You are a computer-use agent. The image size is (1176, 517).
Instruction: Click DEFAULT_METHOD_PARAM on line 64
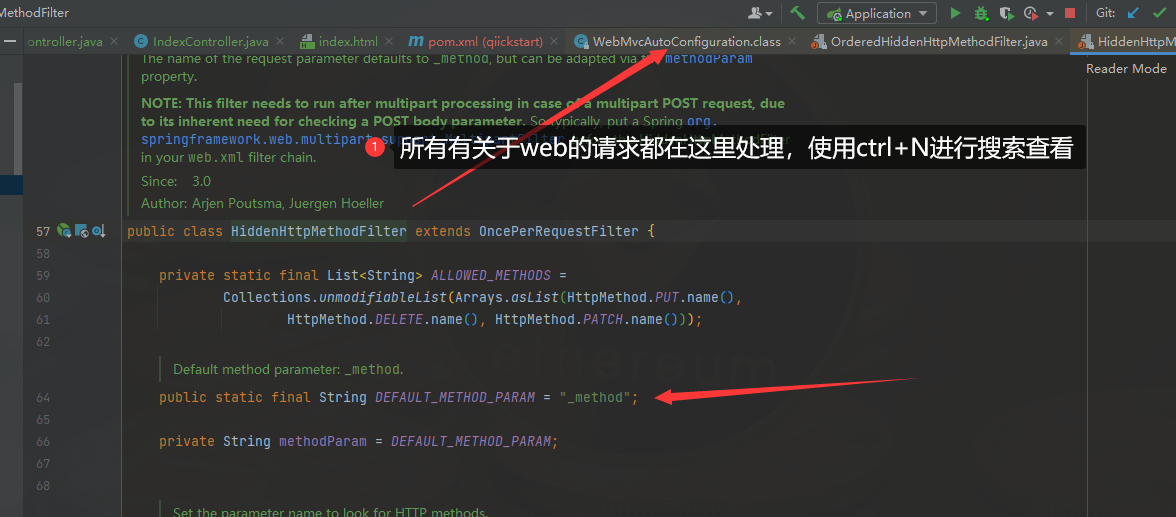[455, 397]
